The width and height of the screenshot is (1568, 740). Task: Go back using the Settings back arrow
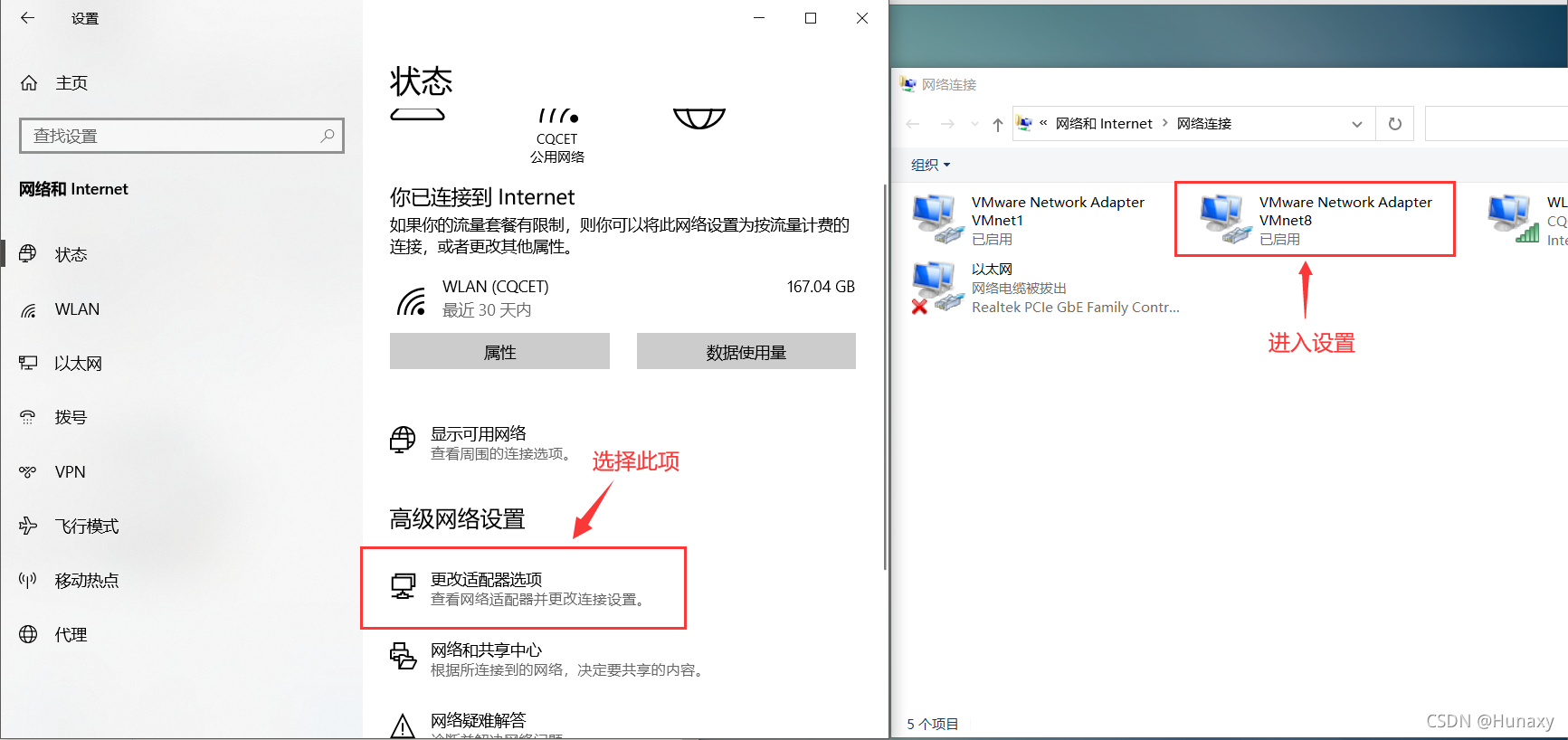(x=27, y=18)
